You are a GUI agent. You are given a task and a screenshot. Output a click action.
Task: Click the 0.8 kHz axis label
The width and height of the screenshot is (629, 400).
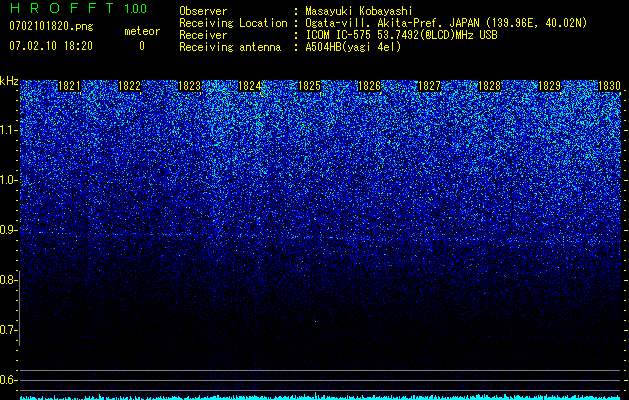point(9,280)
